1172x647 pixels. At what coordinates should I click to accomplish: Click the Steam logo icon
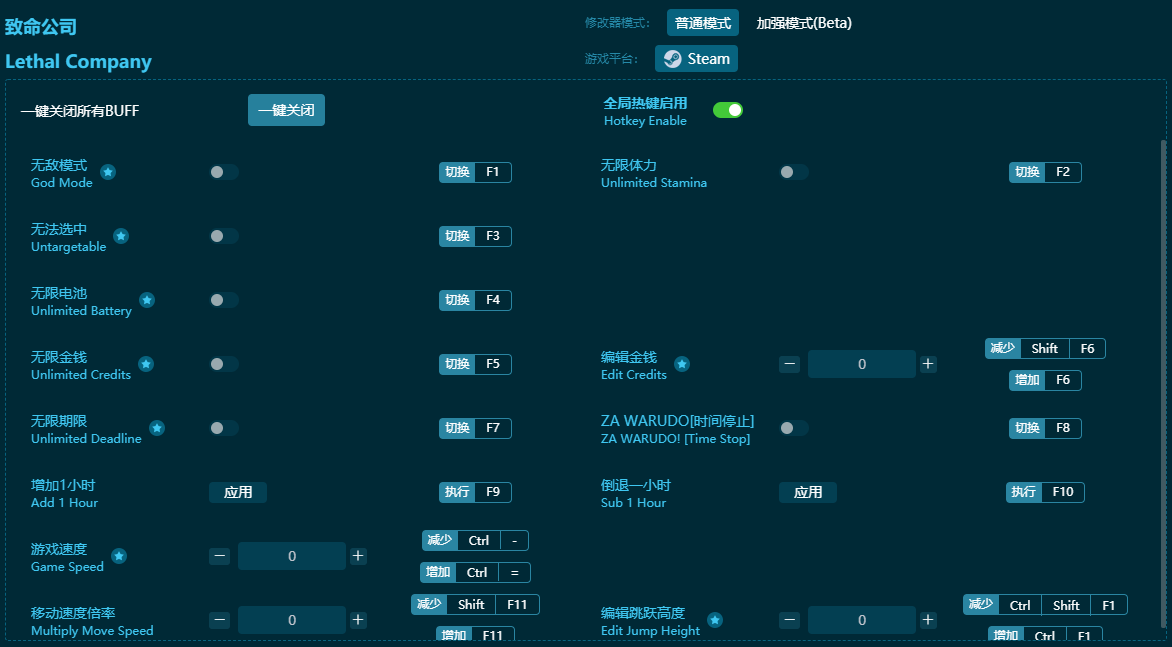tap(673, 59)
